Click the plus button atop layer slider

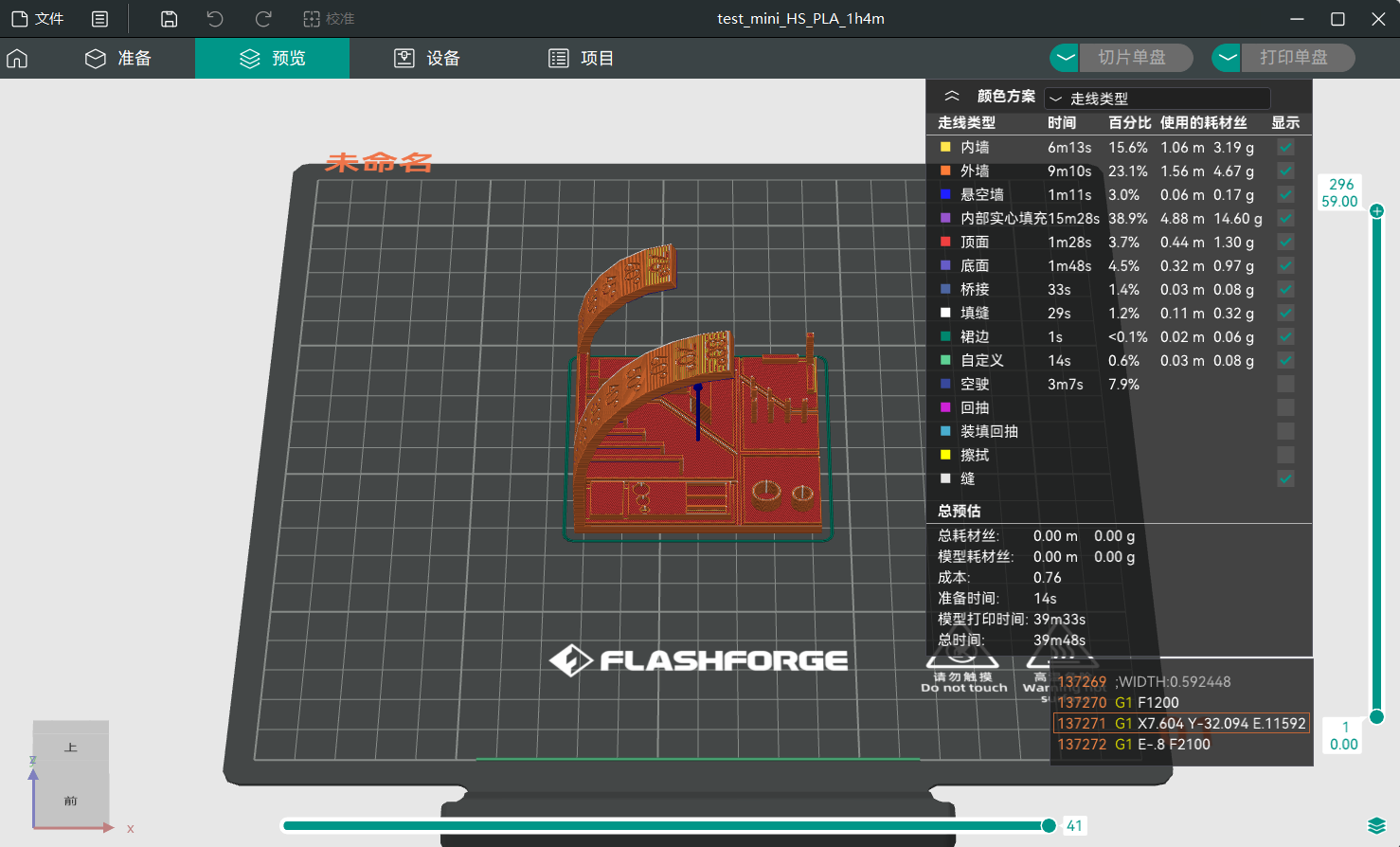1377,210
